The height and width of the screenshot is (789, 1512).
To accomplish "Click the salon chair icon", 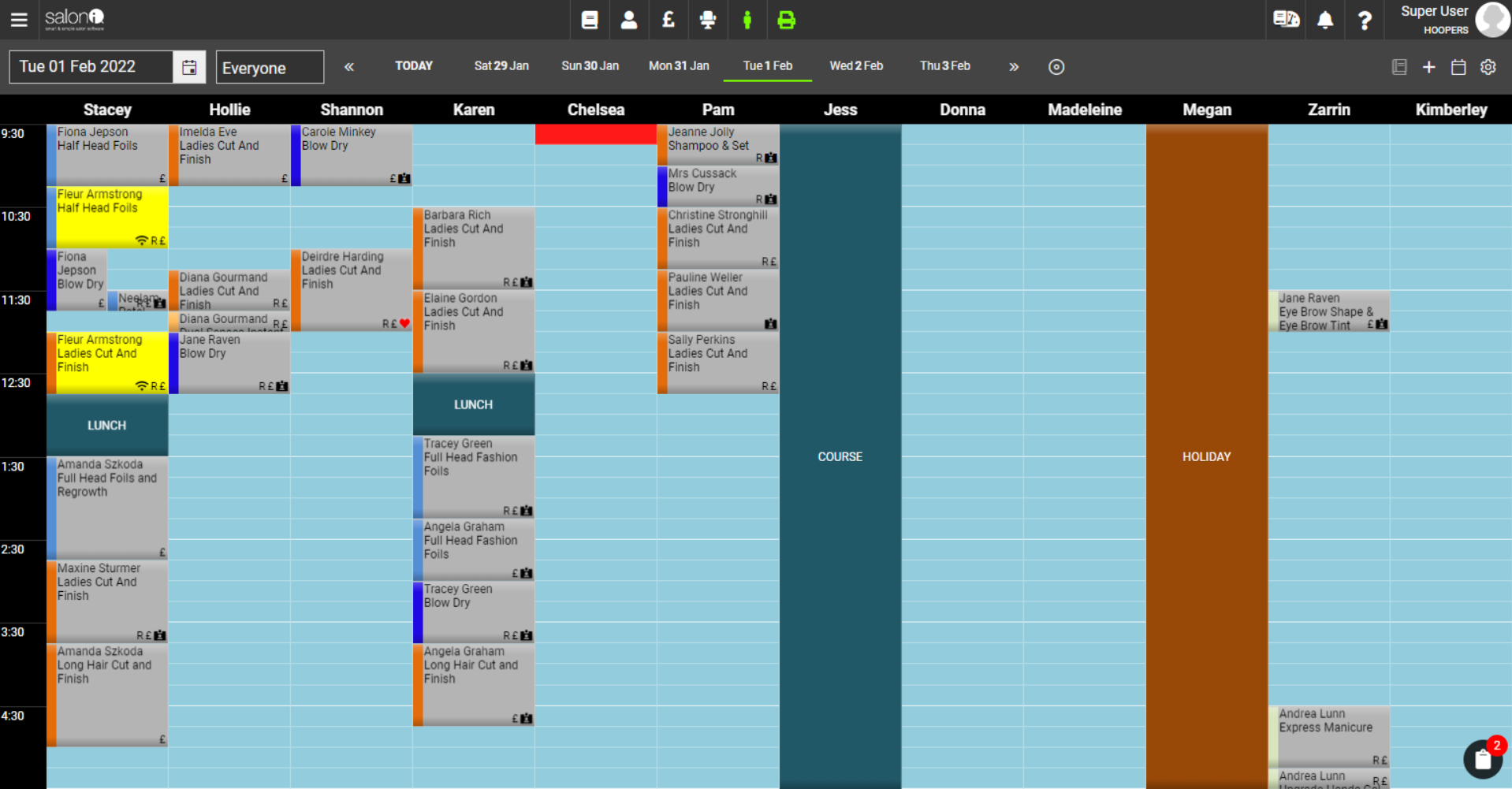I will pyautogui.click(x=707, y=20).
